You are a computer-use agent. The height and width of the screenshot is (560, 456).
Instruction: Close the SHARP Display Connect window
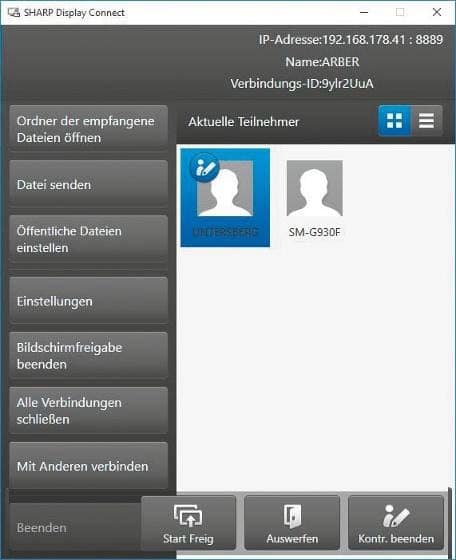click(x=437, y=12)
